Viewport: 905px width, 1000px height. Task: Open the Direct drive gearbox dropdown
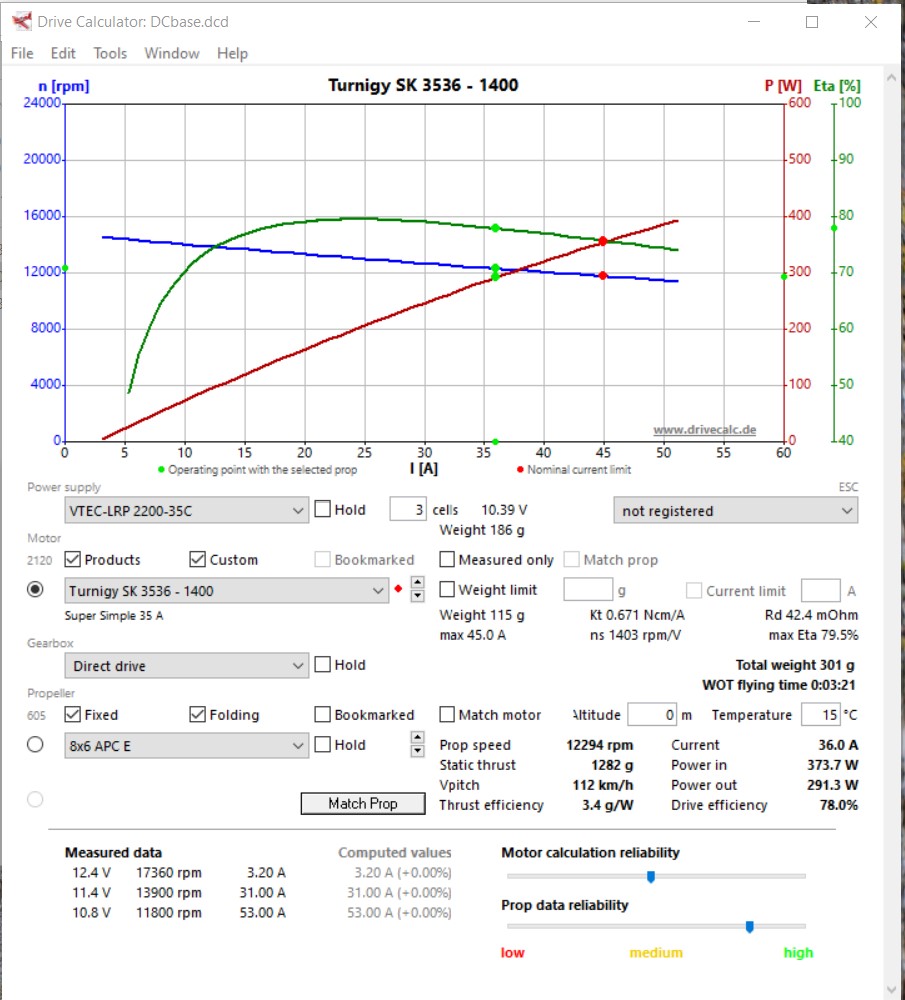[187, 666]
